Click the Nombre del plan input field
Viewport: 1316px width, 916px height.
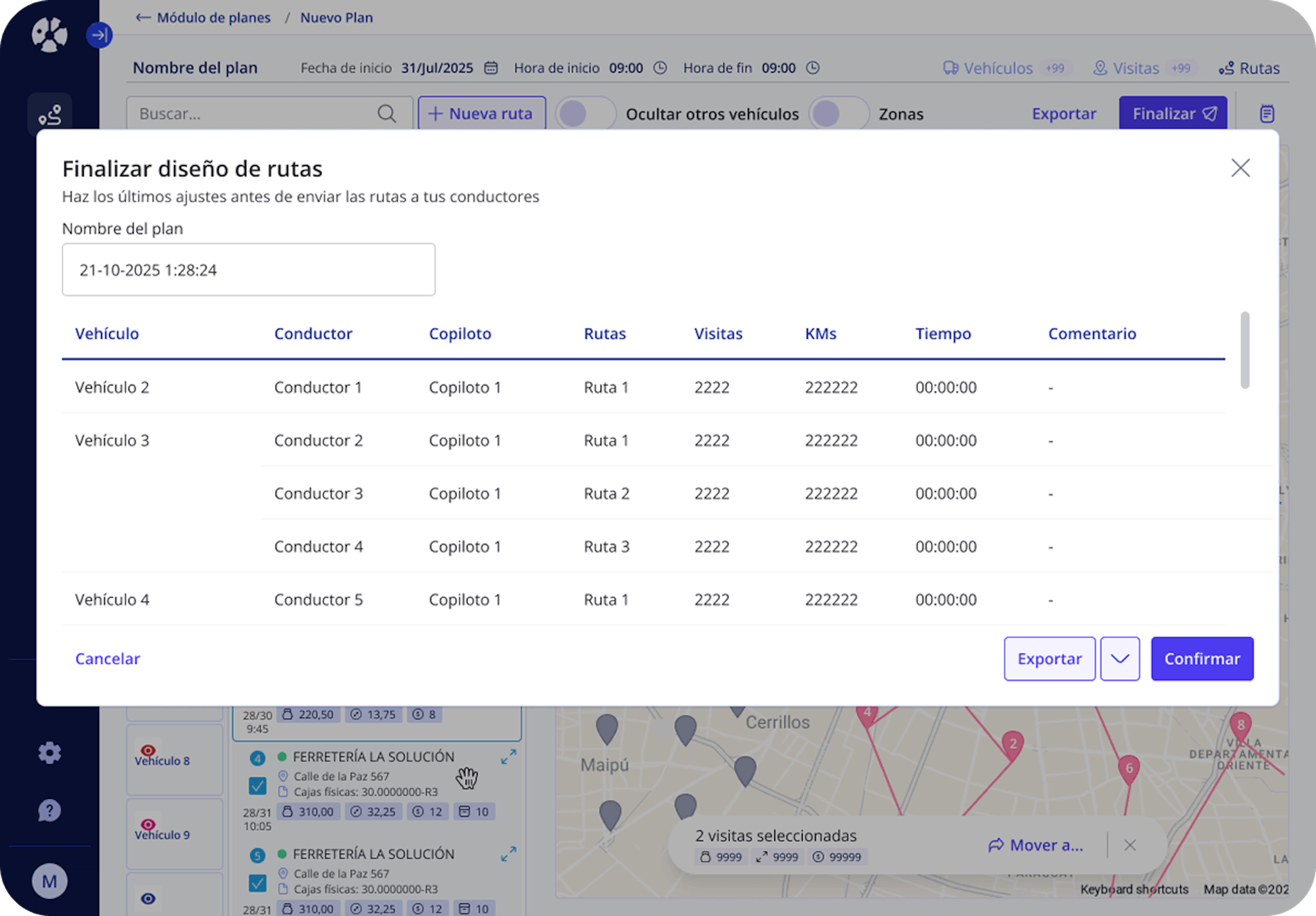pyautogui.click(x=249, y=269)
